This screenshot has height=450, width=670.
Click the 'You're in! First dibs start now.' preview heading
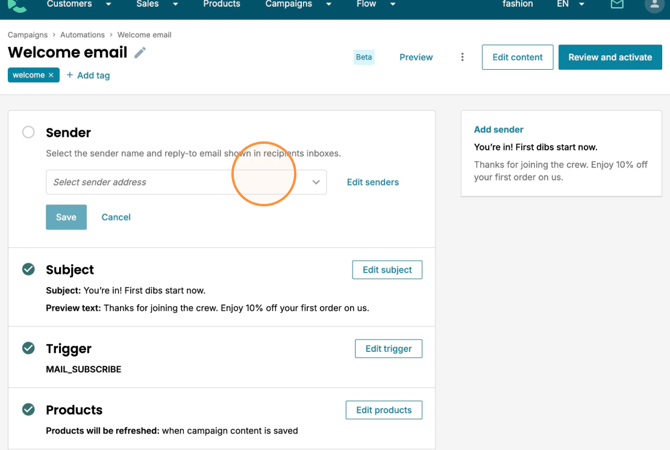pos(535,147)
